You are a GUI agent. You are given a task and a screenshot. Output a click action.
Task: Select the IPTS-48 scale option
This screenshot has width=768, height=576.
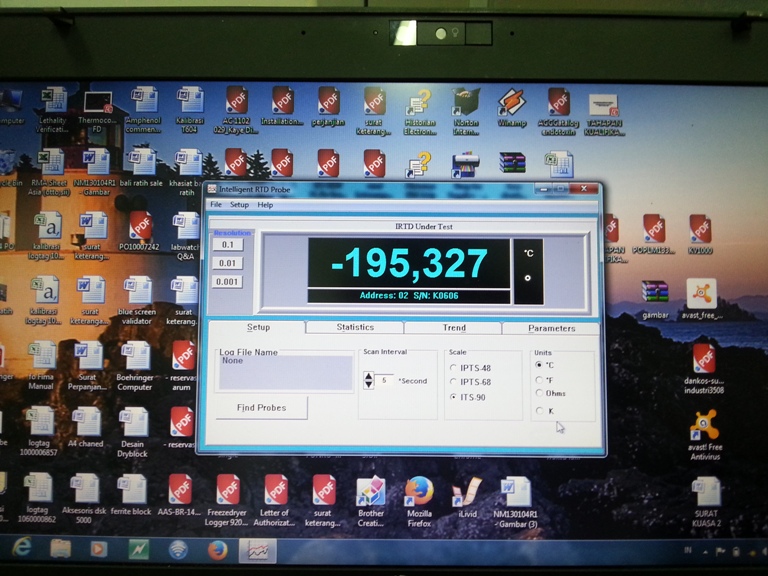[x=453, y=367]
